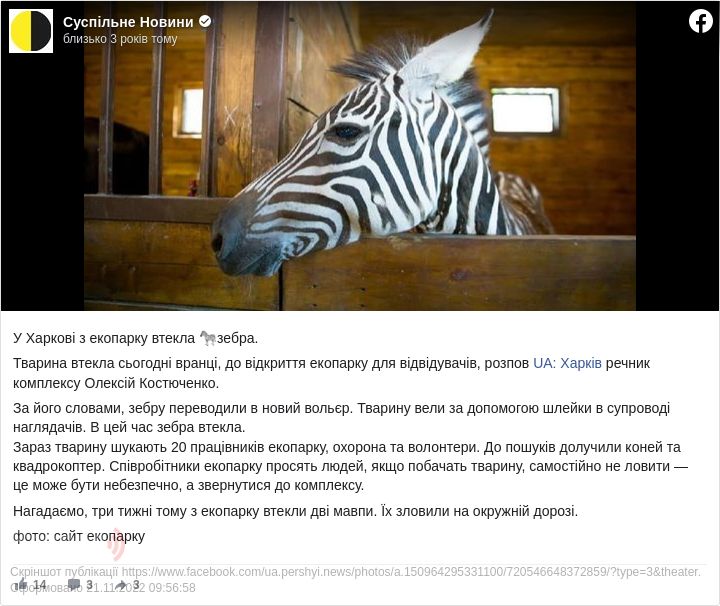This screenshot has height=606, width=720.
Task: Open the Суспільне Новини yellow-black profile avatar
Action: point(31,31)
